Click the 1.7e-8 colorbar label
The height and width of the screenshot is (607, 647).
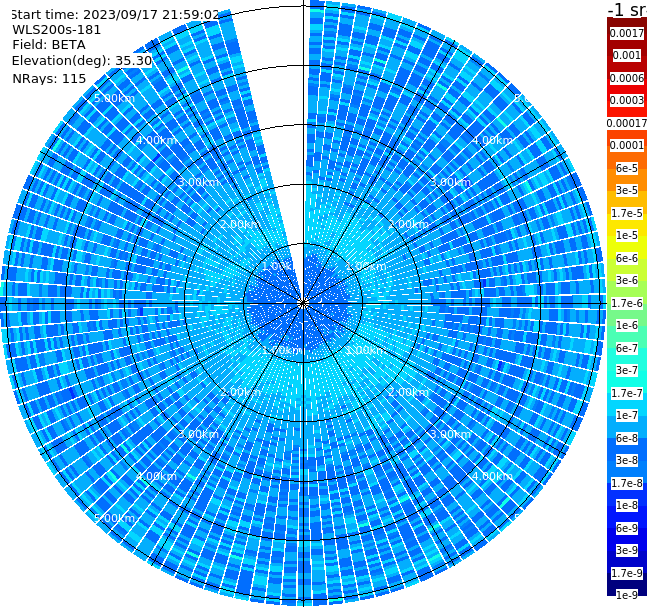pyautogui.click(x=627, y=483)
